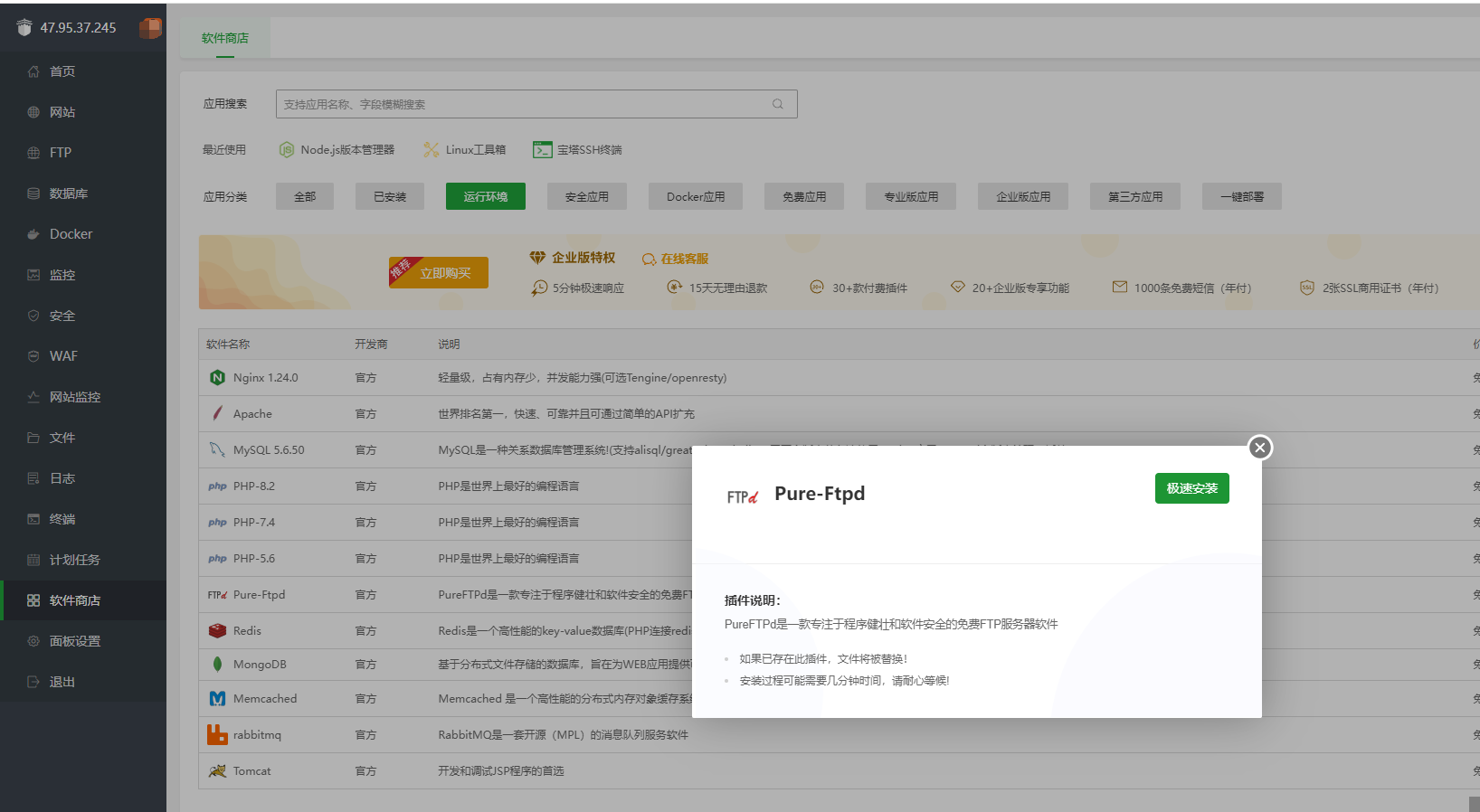Screen dimensions: 1480x812
Task: Click the 安全 shield icon
Action: pyautogui.click(x=33, y=316)
